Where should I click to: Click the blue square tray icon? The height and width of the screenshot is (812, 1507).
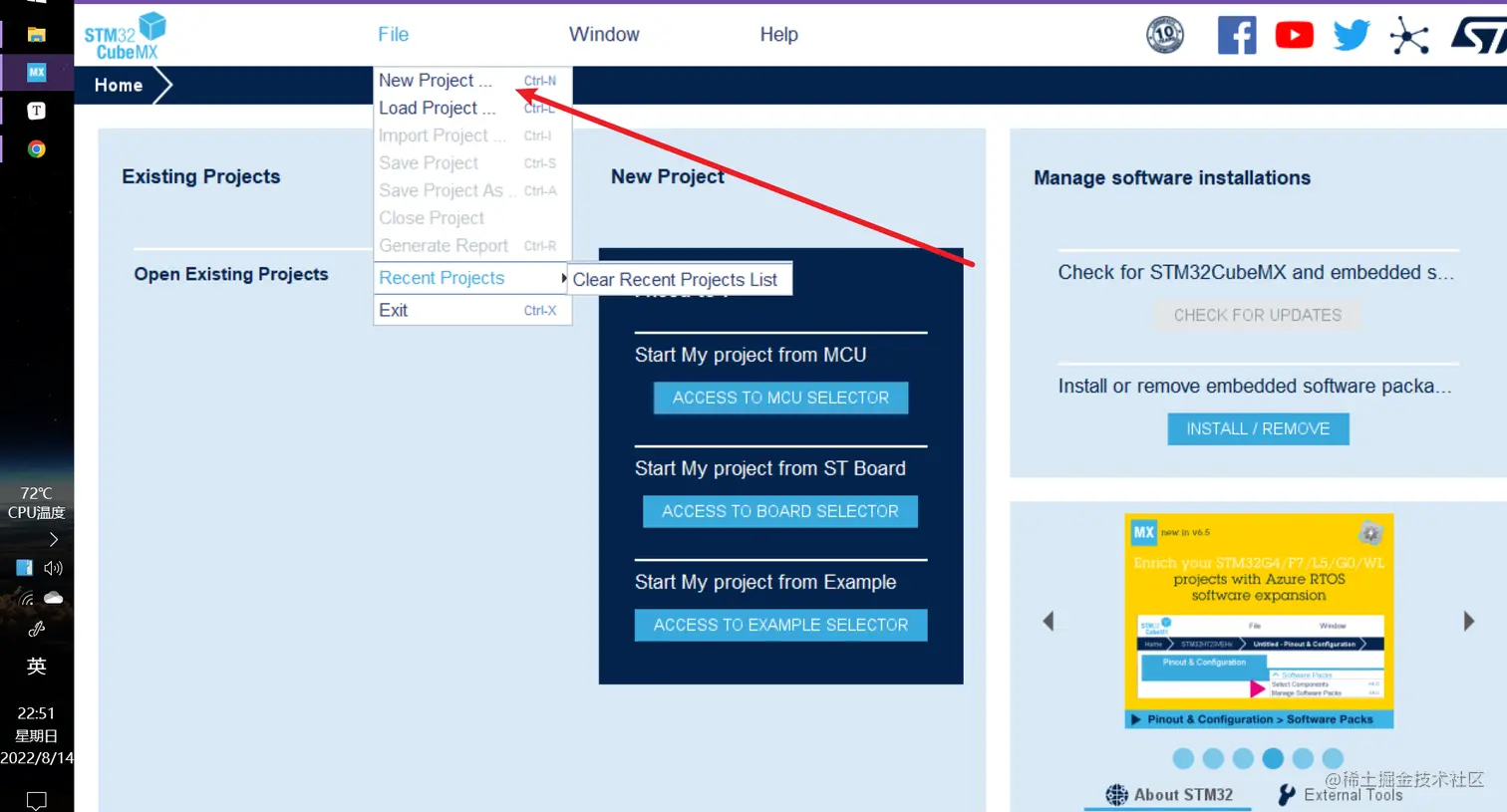pos(25,568)
